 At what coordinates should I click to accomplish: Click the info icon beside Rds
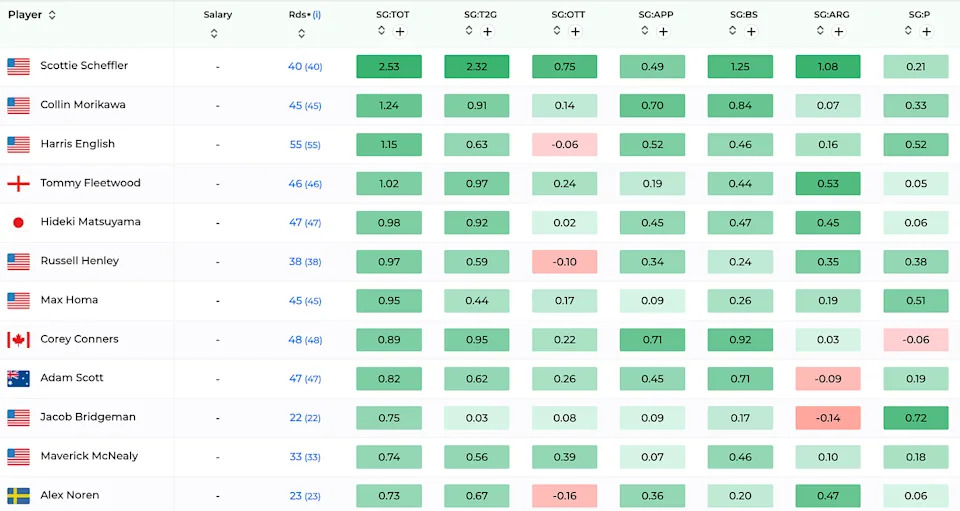click(x=317, y=15)
